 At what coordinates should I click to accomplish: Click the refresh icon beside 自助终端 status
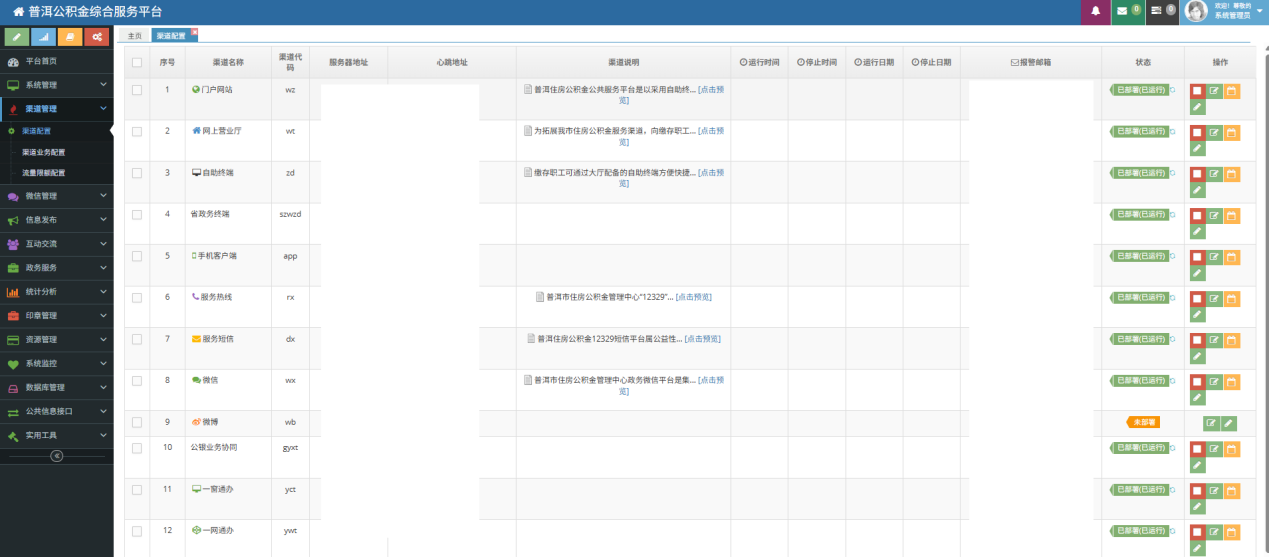coord(1172,173)
